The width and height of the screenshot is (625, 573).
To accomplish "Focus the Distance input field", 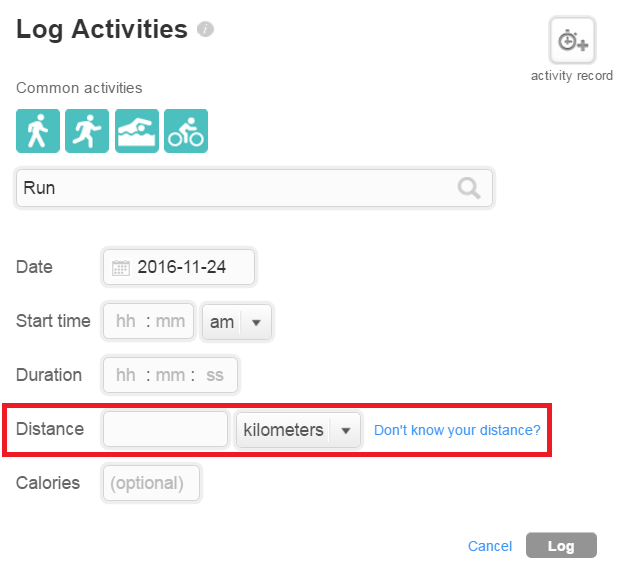I will (x=165, y=429).
